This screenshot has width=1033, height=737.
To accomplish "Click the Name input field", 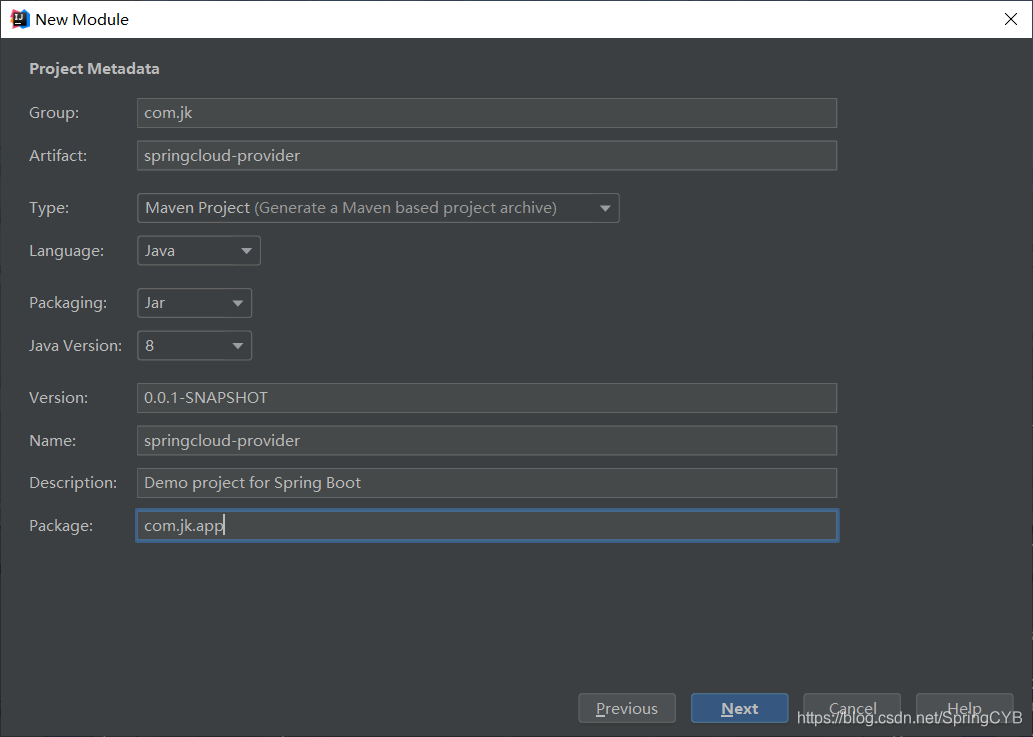I will click(x=487, y=441).
